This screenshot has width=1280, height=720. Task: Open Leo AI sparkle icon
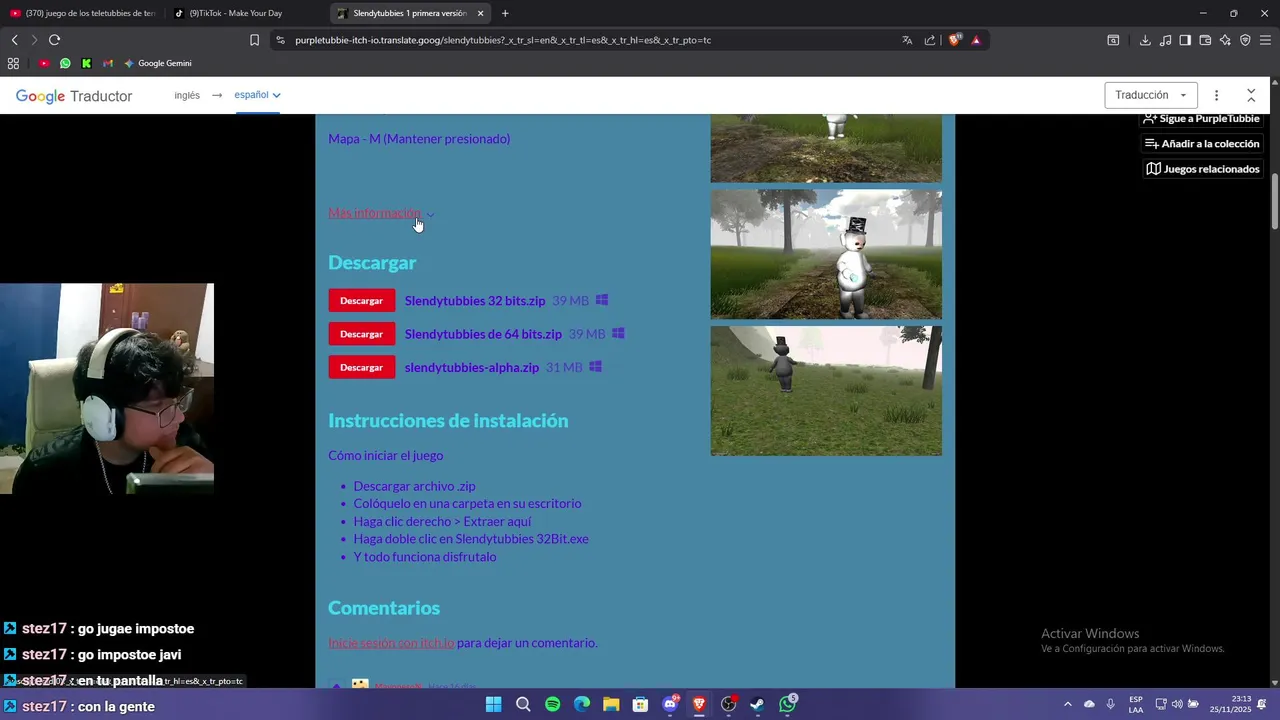[x=1225, y=40]
